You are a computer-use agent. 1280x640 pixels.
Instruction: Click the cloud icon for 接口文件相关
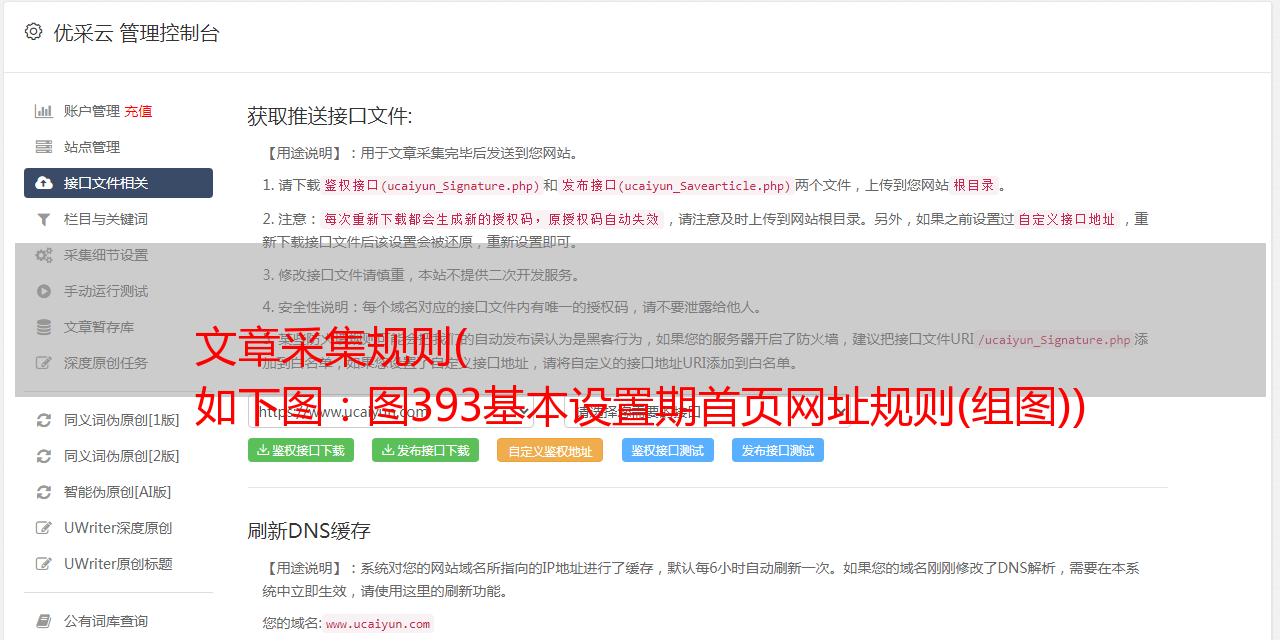[44, 183]
